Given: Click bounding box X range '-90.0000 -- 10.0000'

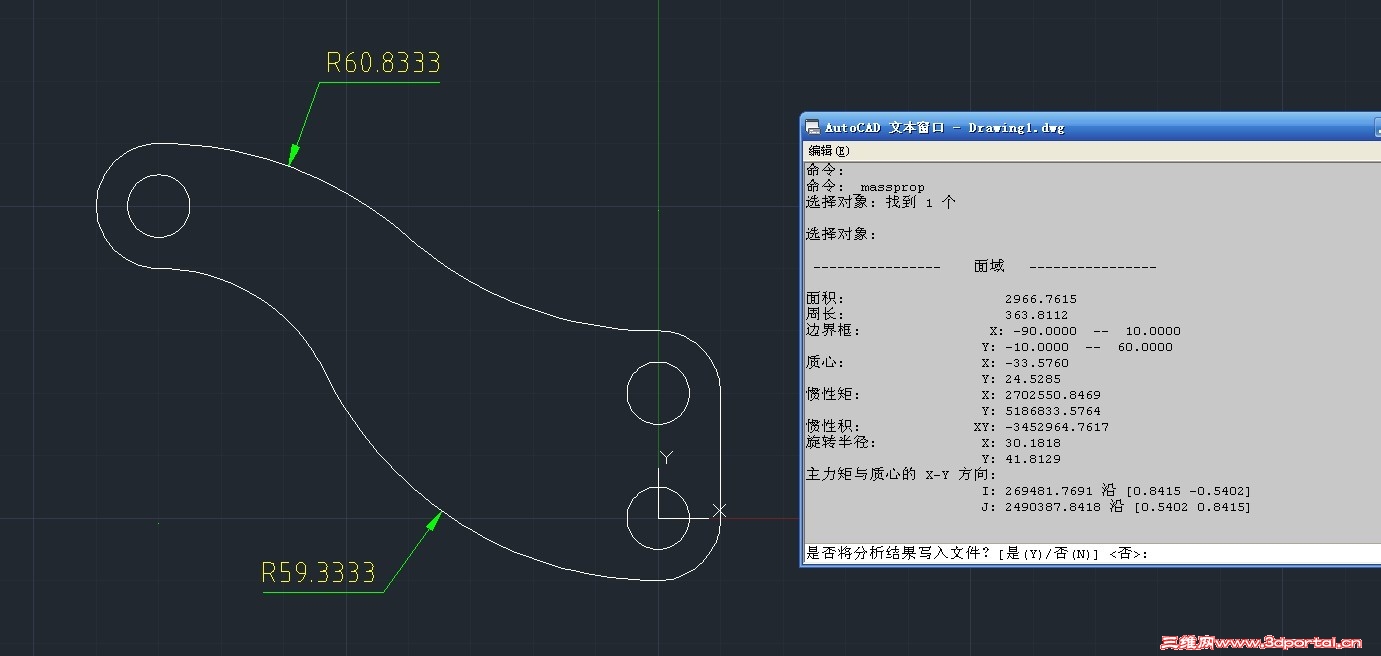Looking at the screenshot, I should [1097, 331].
